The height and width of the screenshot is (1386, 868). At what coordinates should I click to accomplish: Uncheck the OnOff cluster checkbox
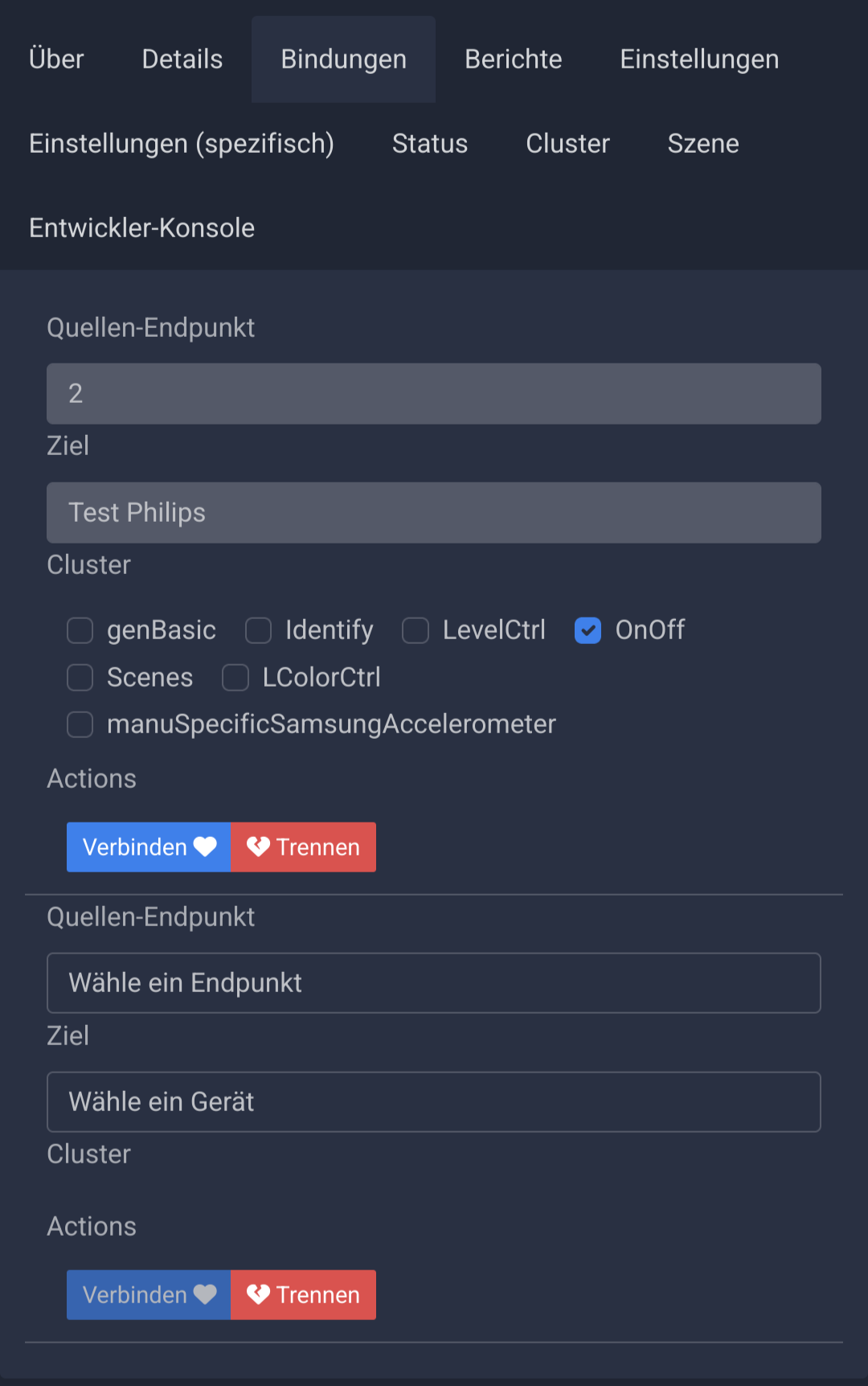click(588, 630)
